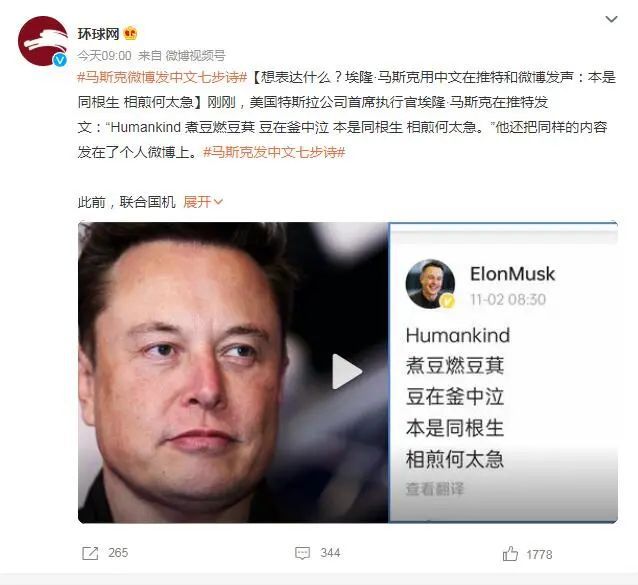The width and height of the screenshot is (638, 585).
Task: Open the post options chevron menu
Action: 611,19
